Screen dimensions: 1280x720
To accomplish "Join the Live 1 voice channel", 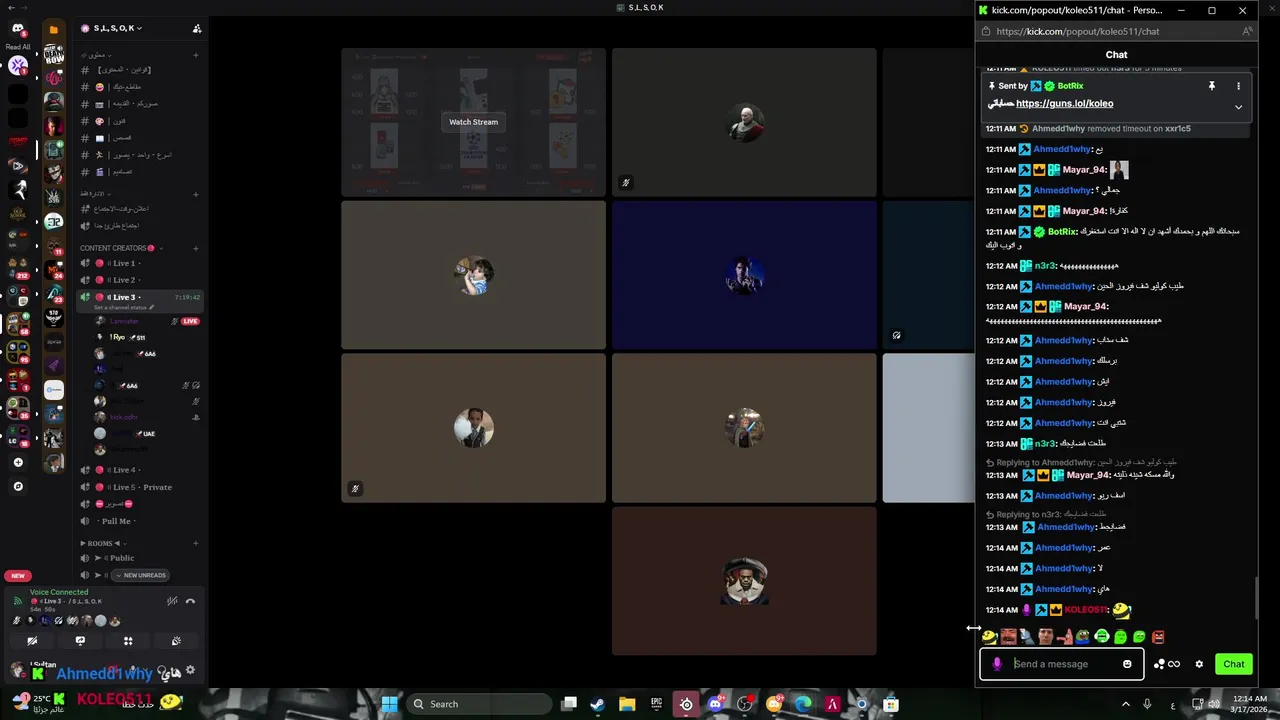I will [x=140, y=263].
